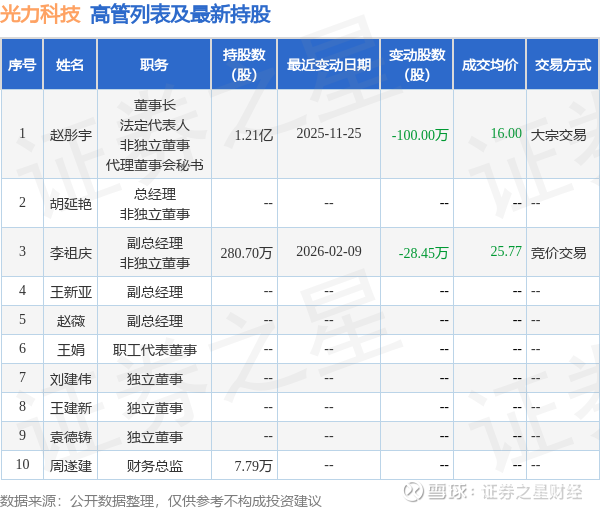Click the name 赵薇
Image resolution: width=600 pixels, height=510 pixels.
tap(71, 321)
